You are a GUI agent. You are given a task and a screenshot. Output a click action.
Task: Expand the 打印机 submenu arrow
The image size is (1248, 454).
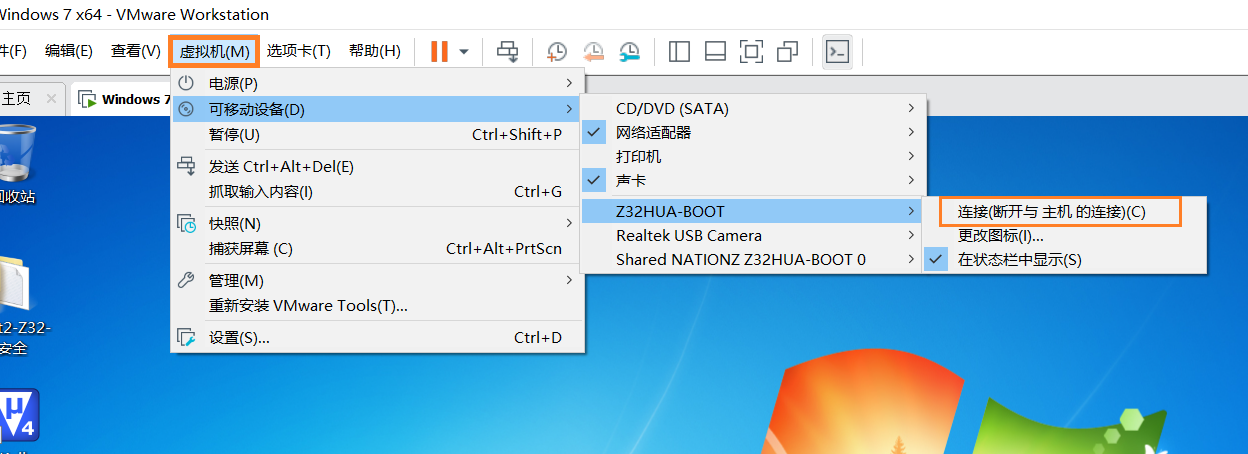[x=911, y=156]
